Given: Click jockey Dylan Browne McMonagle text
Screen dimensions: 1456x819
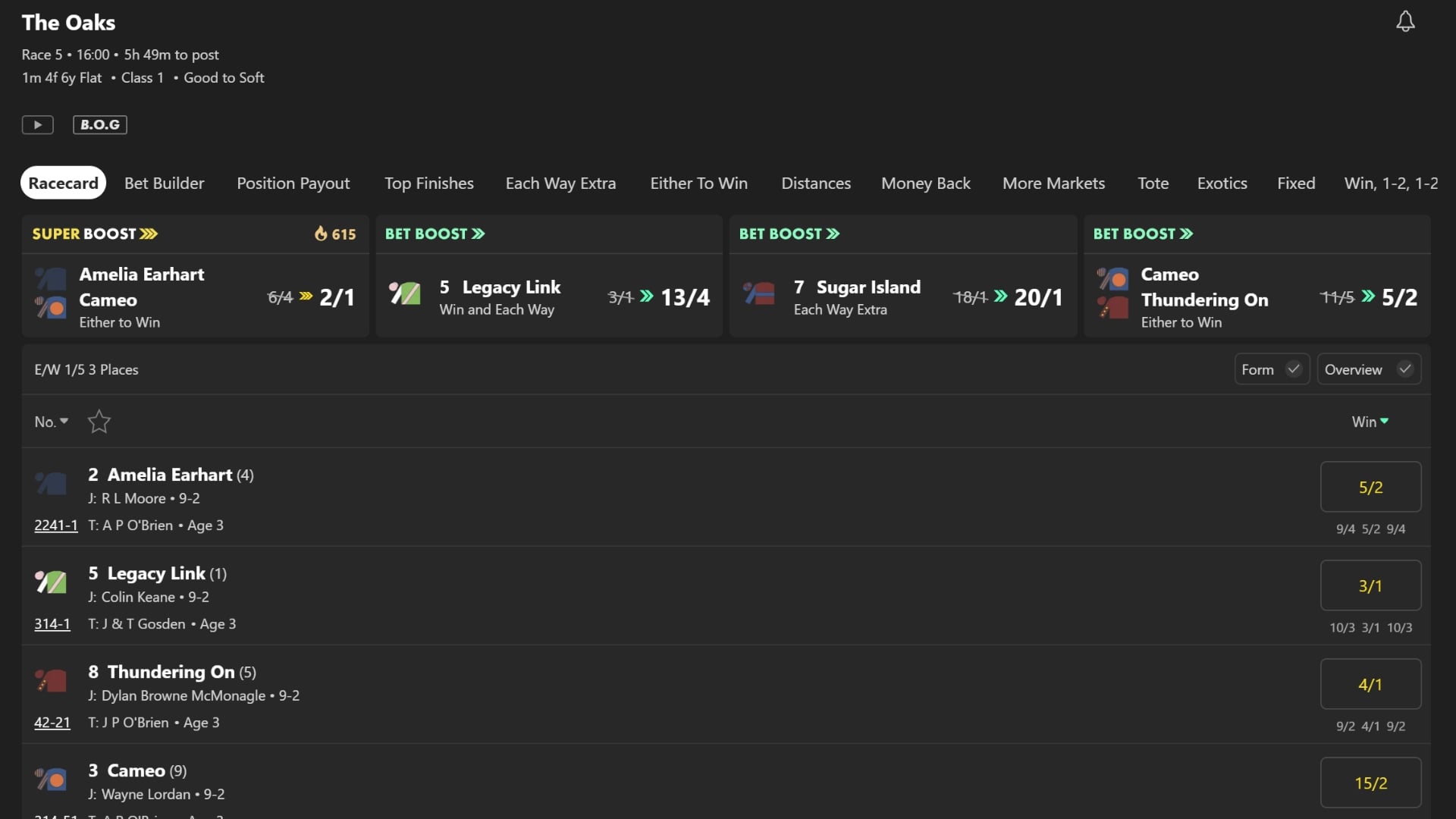Looking at the screenshot, I should pyautogui.click(x=184, y=695).
